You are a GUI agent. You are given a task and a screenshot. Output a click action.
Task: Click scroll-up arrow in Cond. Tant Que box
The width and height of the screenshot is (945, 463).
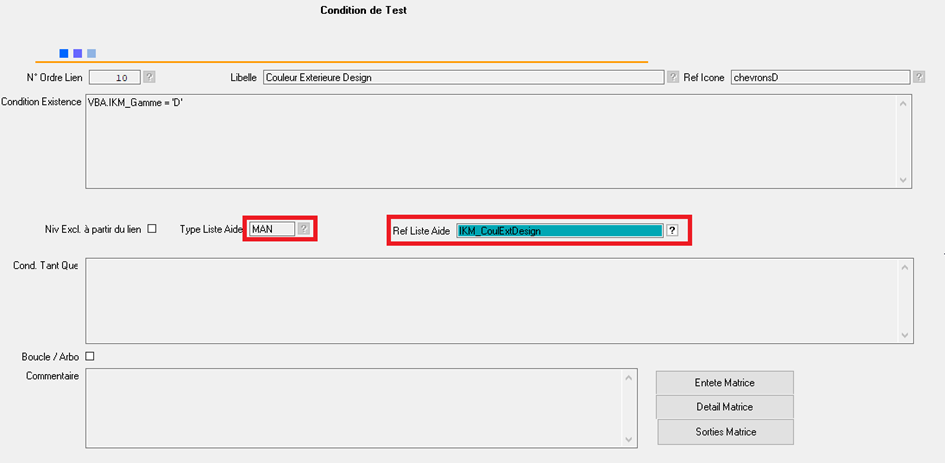pyautogui.click(x=904, y=266)
